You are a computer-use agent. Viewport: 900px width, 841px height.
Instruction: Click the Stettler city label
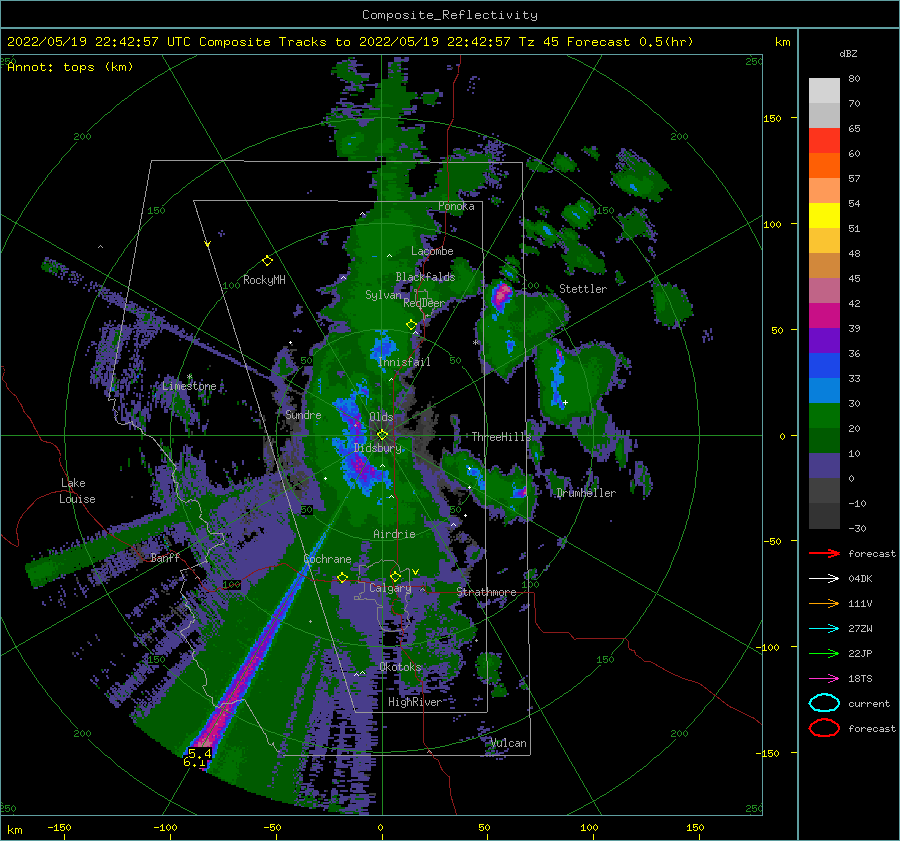coord(583,289)
